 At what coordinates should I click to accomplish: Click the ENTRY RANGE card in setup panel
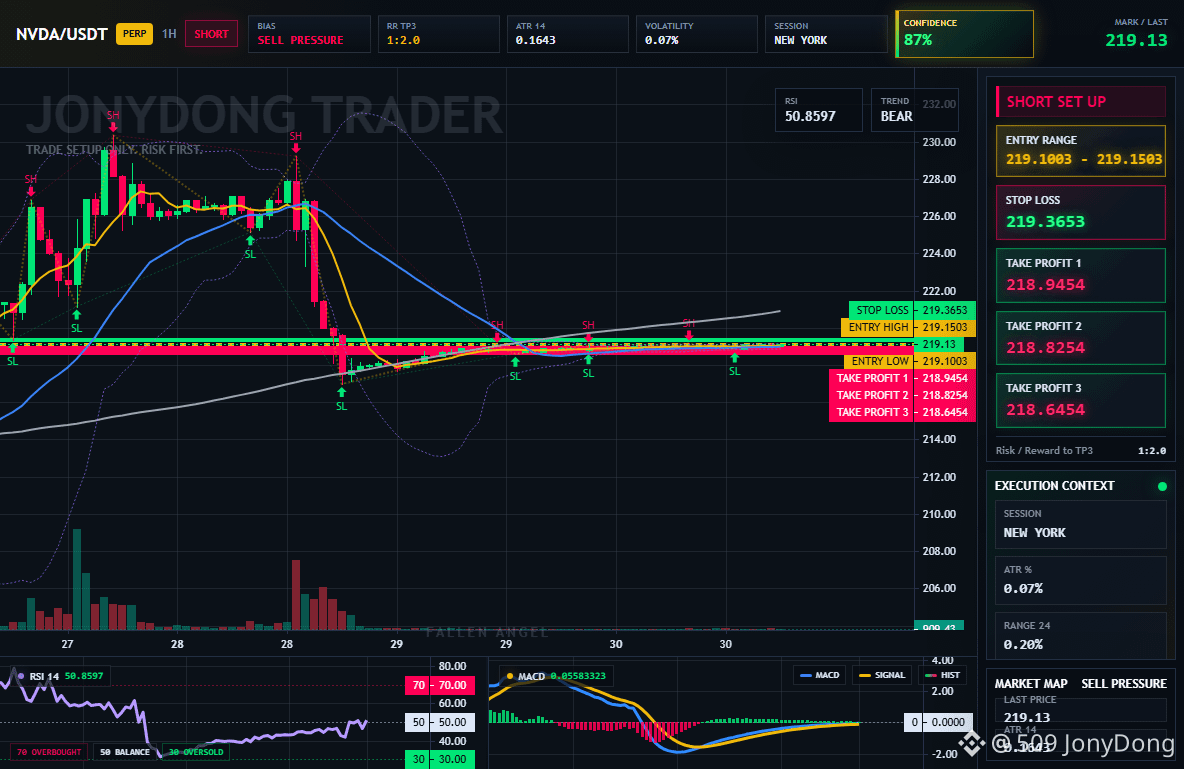point(1081,151)
